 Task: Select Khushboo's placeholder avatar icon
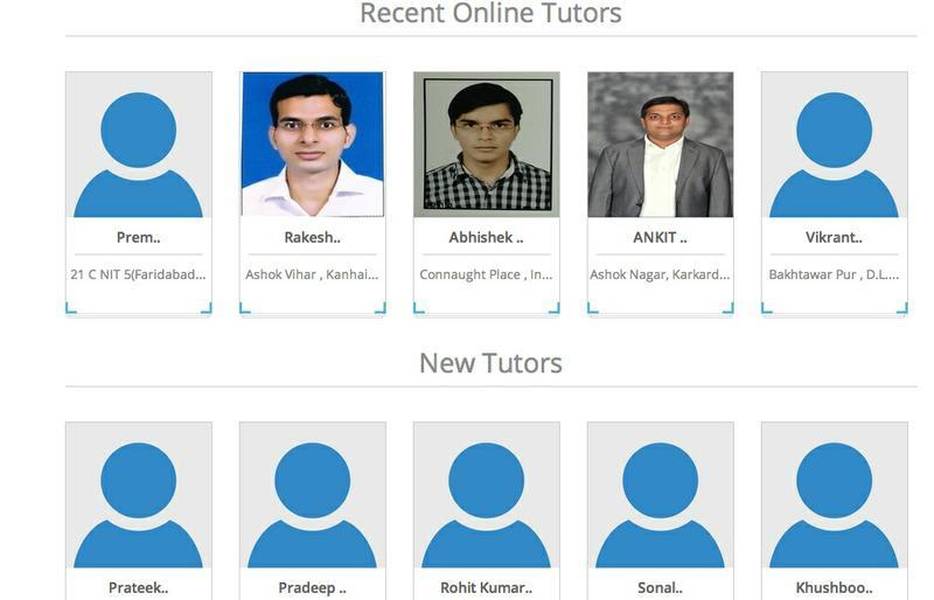tap(834, 495)
